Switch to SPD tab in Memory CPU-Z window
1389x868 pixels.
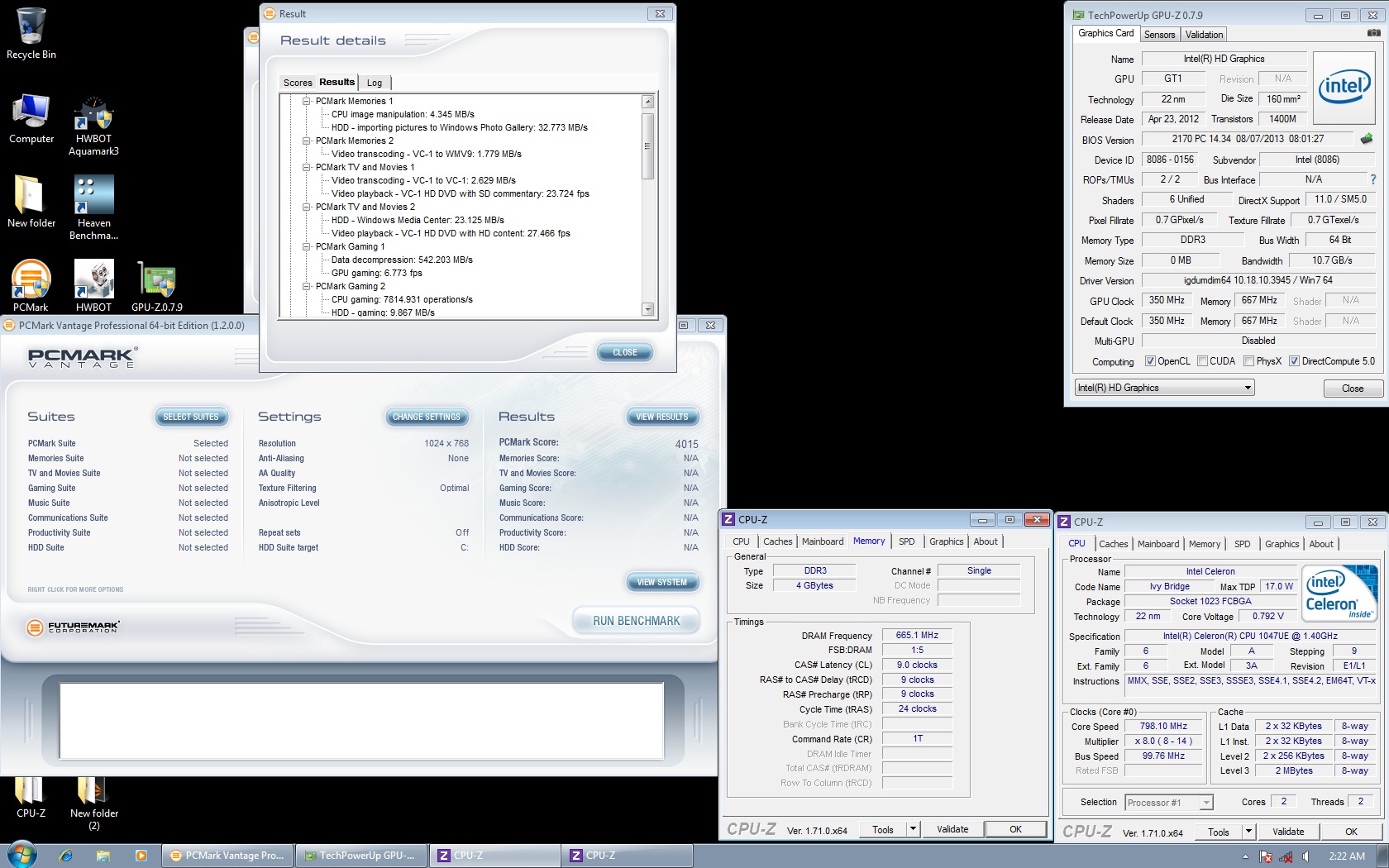[x=907, y=541]
